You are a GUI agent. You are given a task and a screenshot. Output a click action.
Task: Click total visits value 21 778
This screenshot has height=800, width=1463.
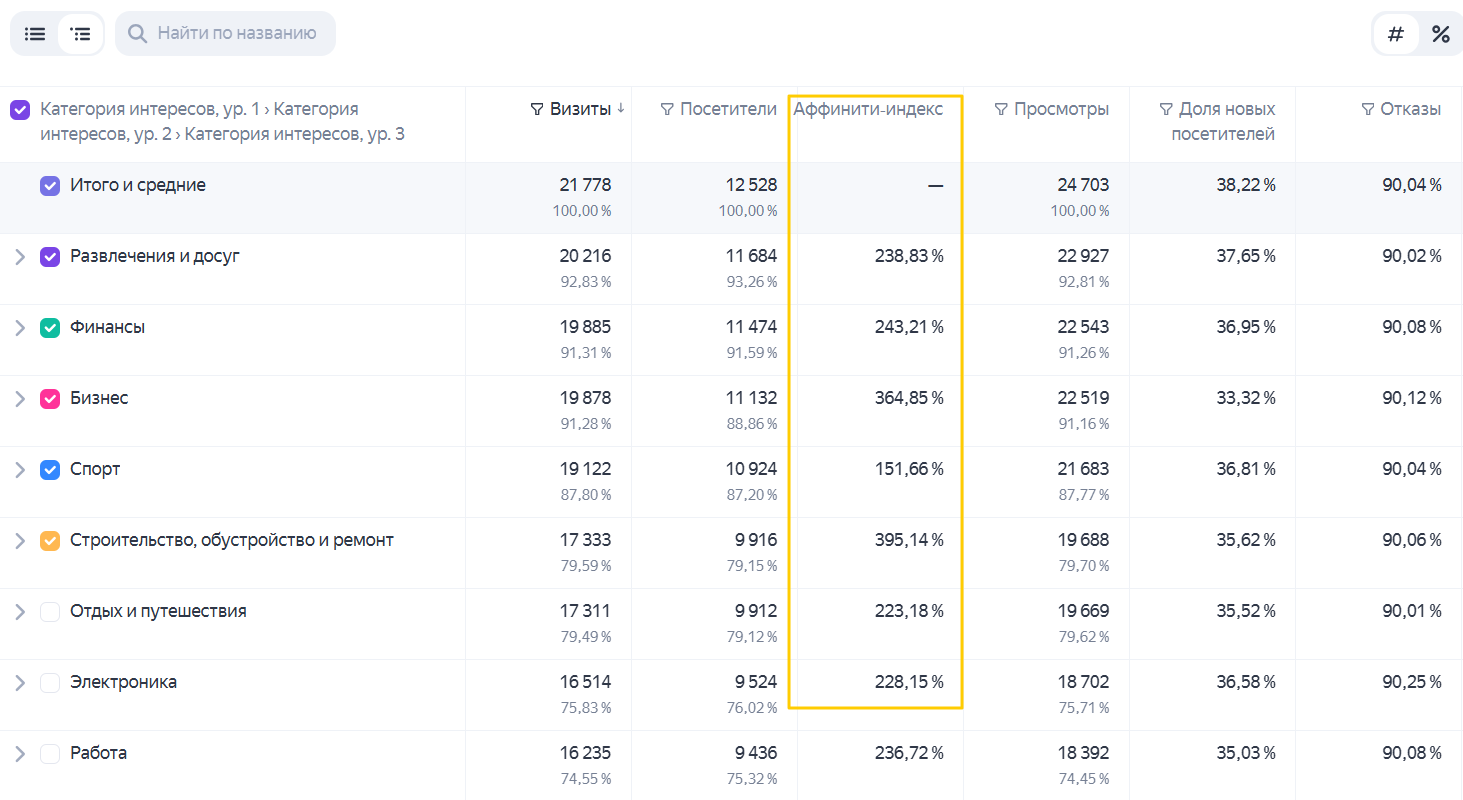coord(585,185)
